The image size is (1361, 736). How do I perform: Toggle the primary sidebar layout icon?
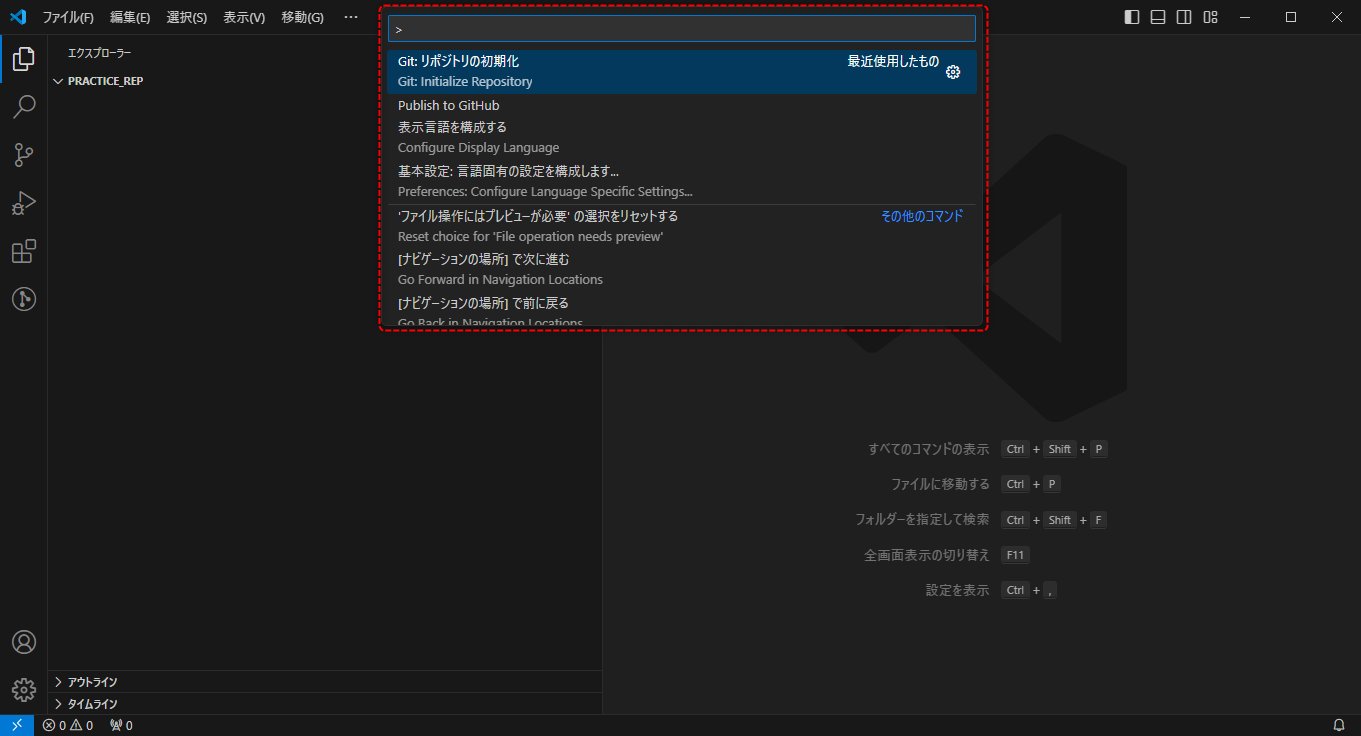pos(1132,17)
